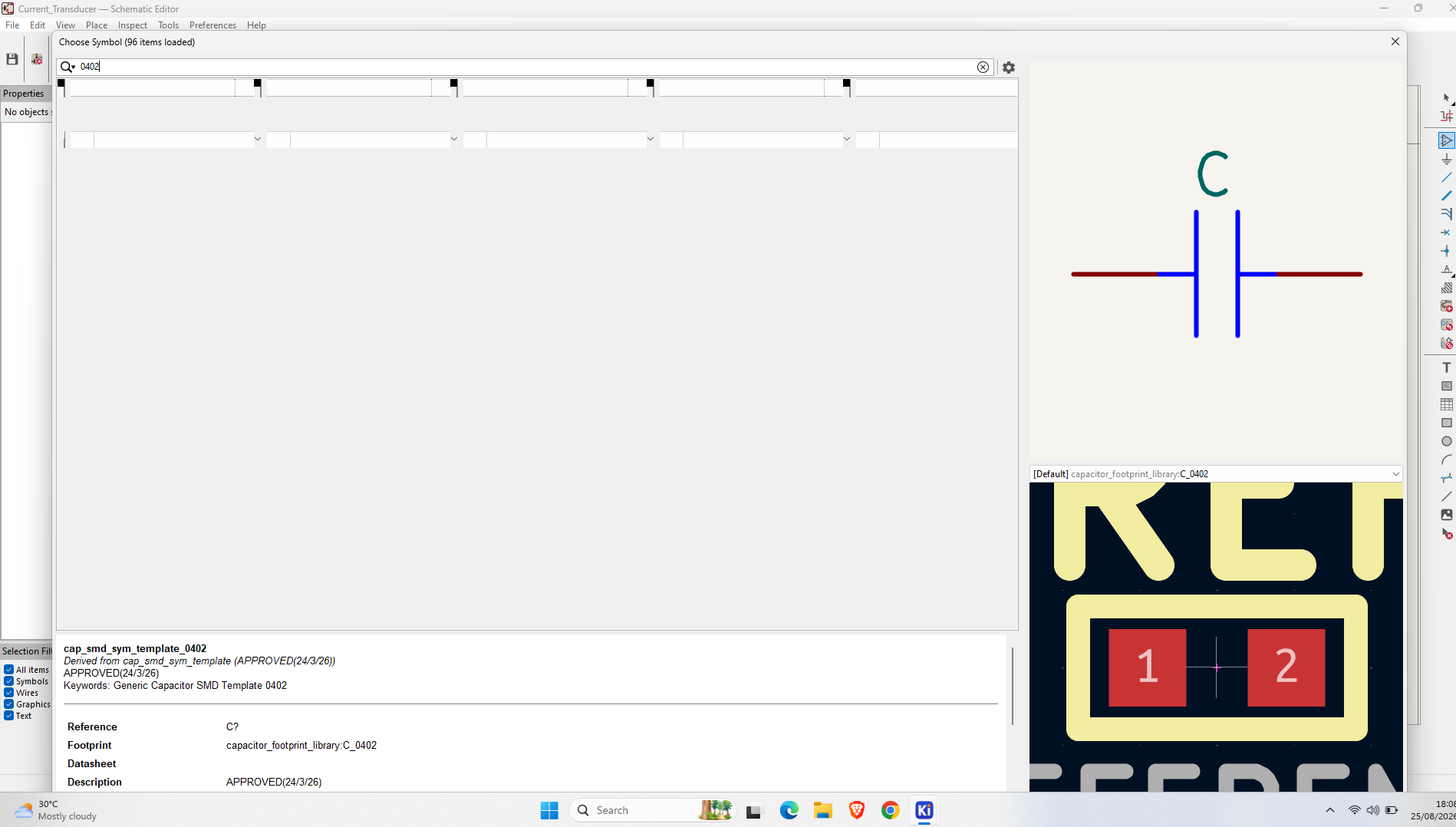Open the Preferences menu

pyautogui.click(x=212, y=25)
